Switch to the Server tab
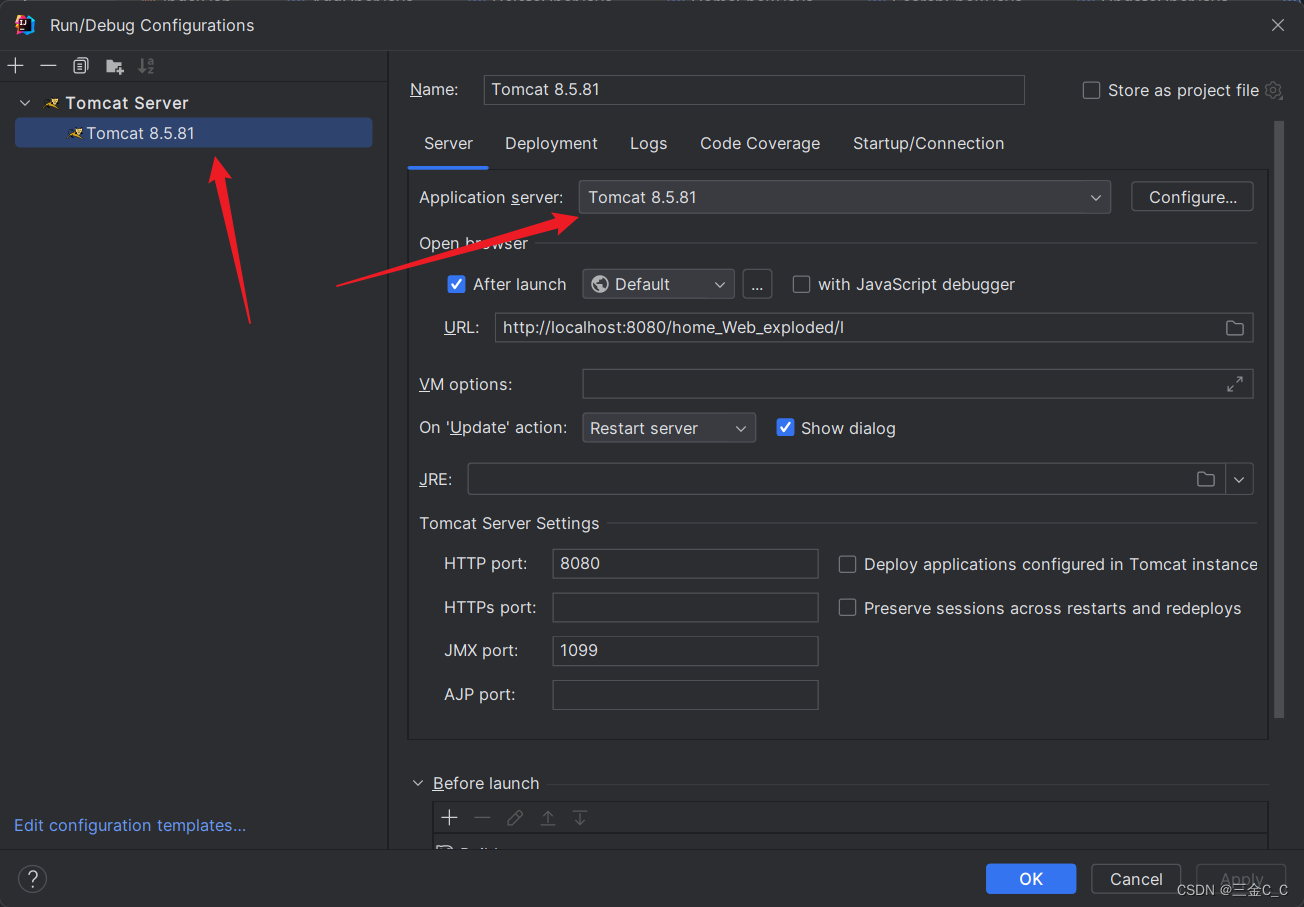Screen dimensions: 1304x907 point(448,144)
